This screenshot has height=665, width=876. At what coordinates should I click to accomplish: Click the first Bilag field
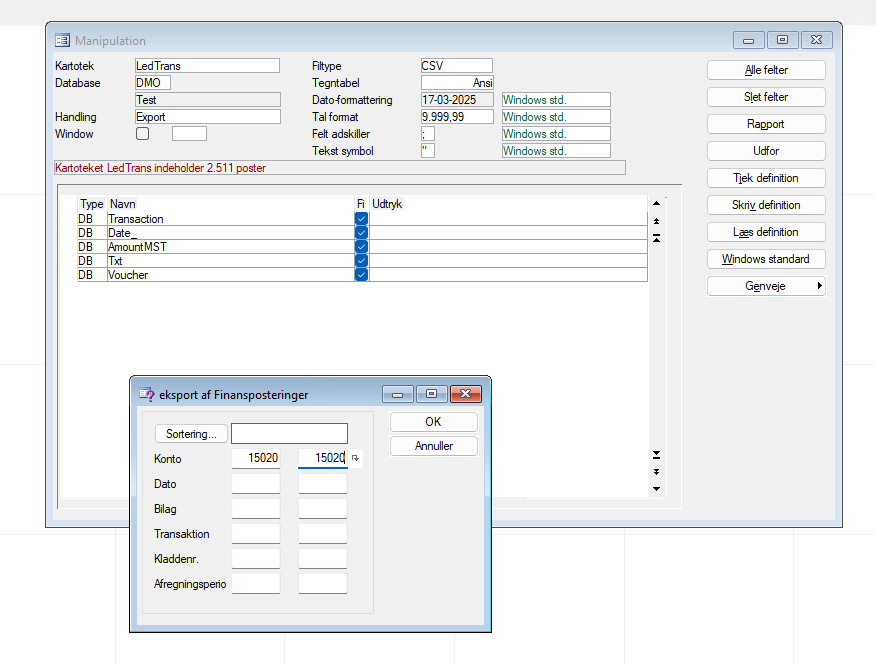coord(256,509)
